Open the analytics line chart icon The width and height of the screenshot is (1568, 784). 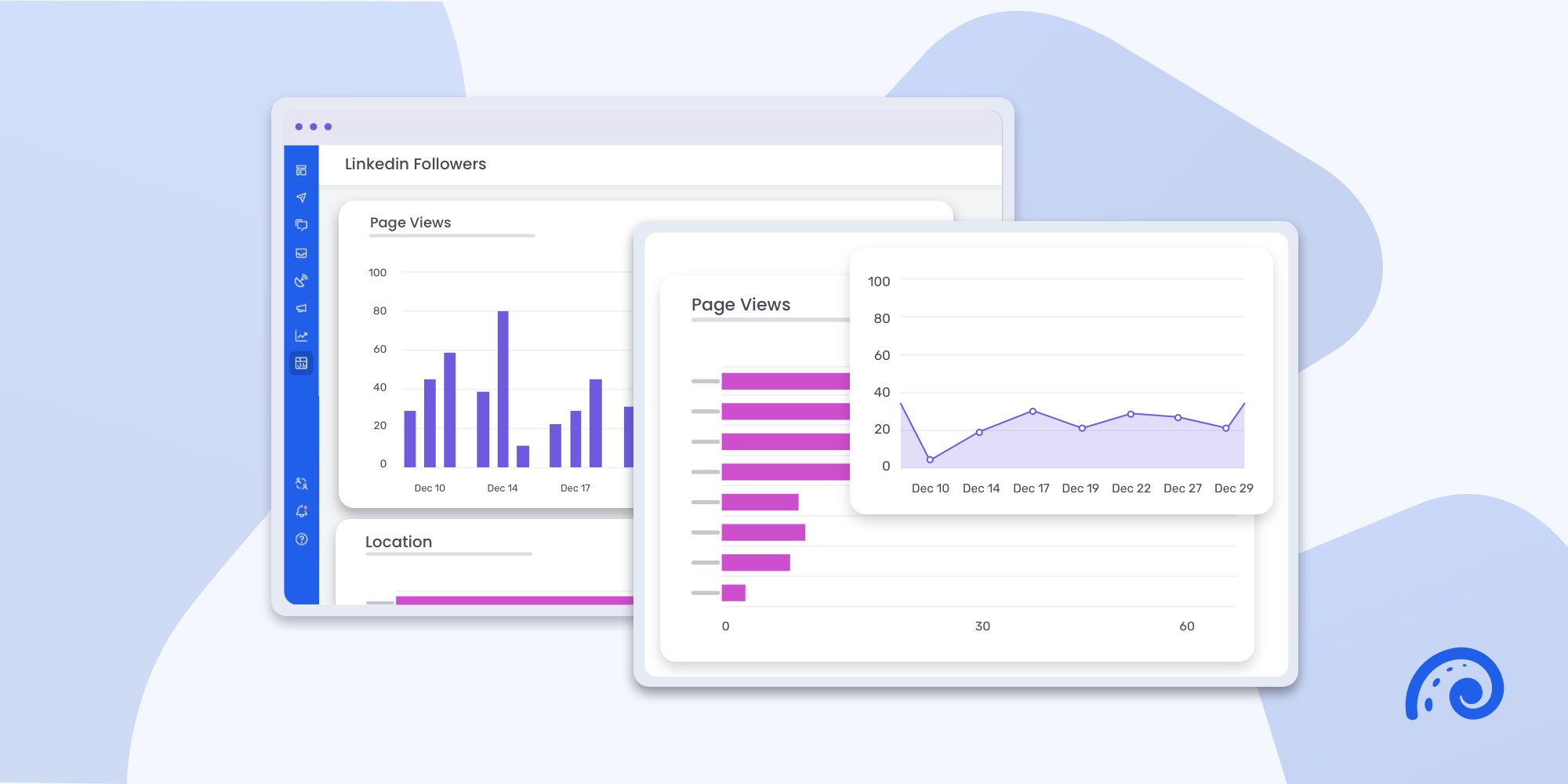(302, 335)
